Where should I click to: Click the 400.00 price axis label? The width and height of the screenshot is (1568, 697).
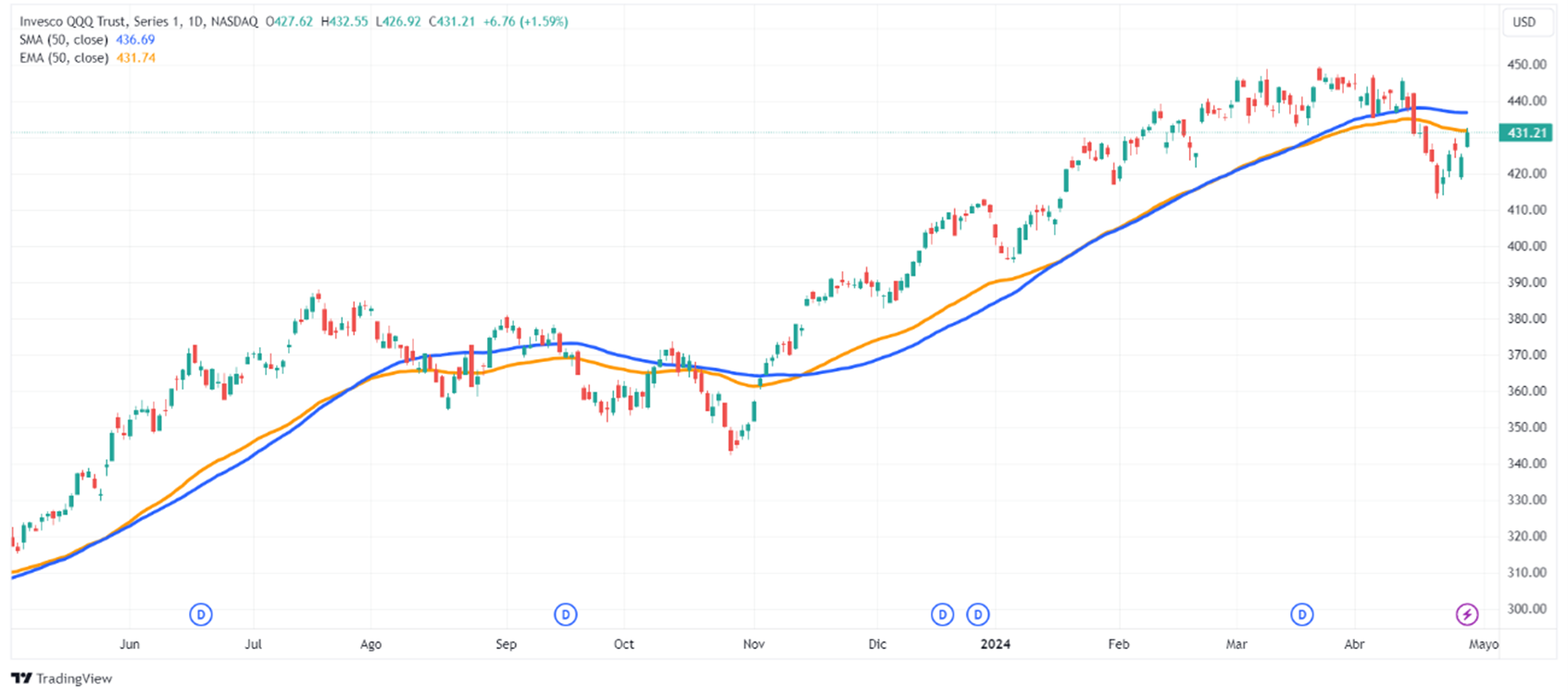point(1527,246)
